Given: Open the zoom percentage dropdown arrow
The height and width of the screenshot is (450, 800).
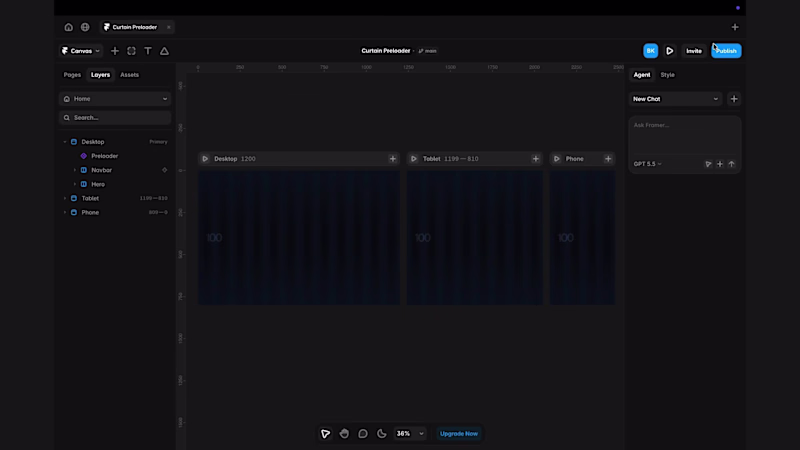Looking at the screenshot, I should click(421, 434).
